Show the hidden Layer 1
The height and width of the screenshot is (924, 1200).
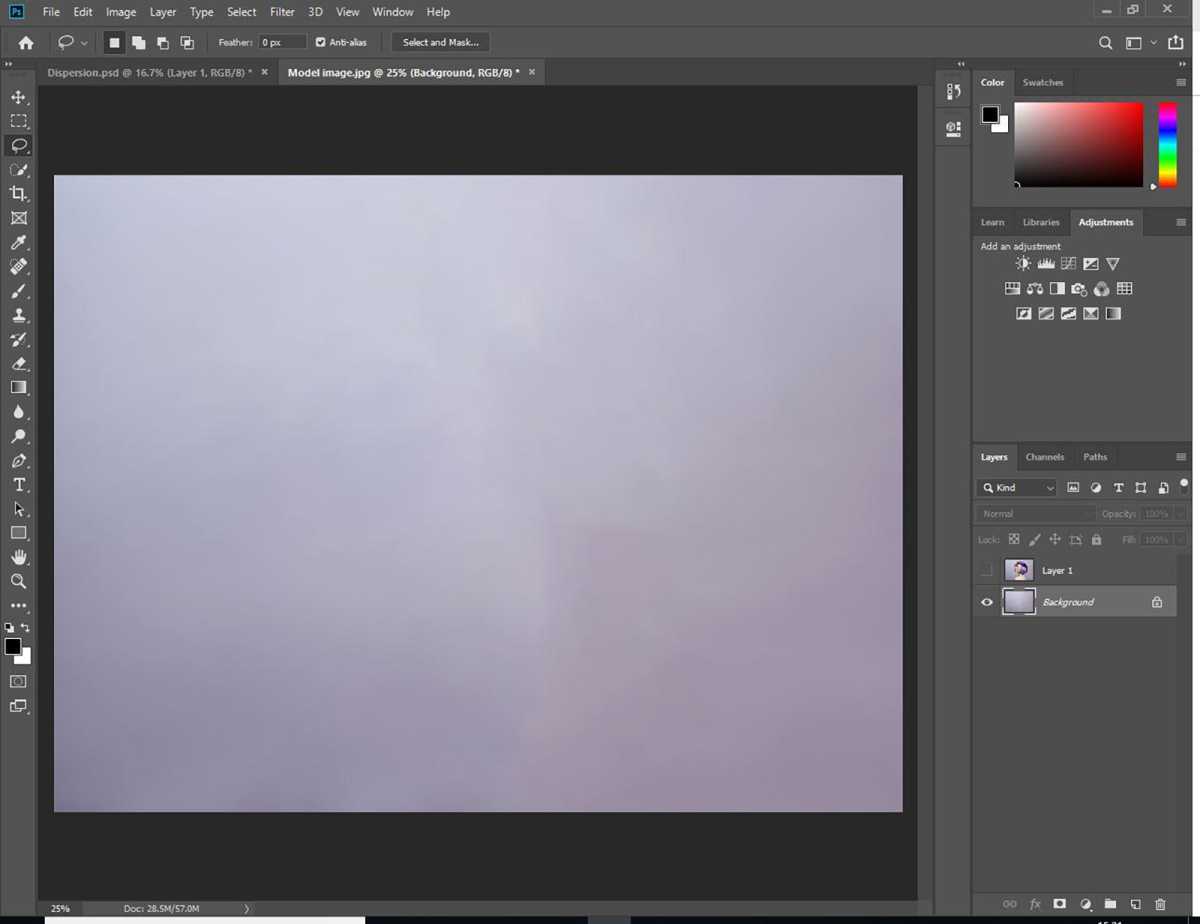(987, 570)
